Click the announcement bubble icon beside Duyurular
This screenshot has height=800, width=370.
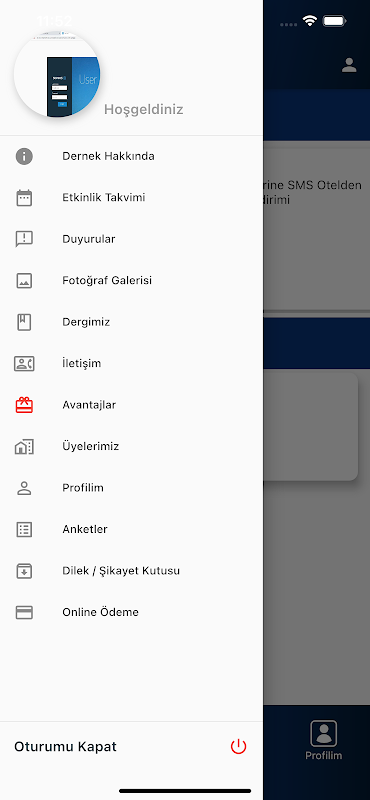click(x=24, y=239)
